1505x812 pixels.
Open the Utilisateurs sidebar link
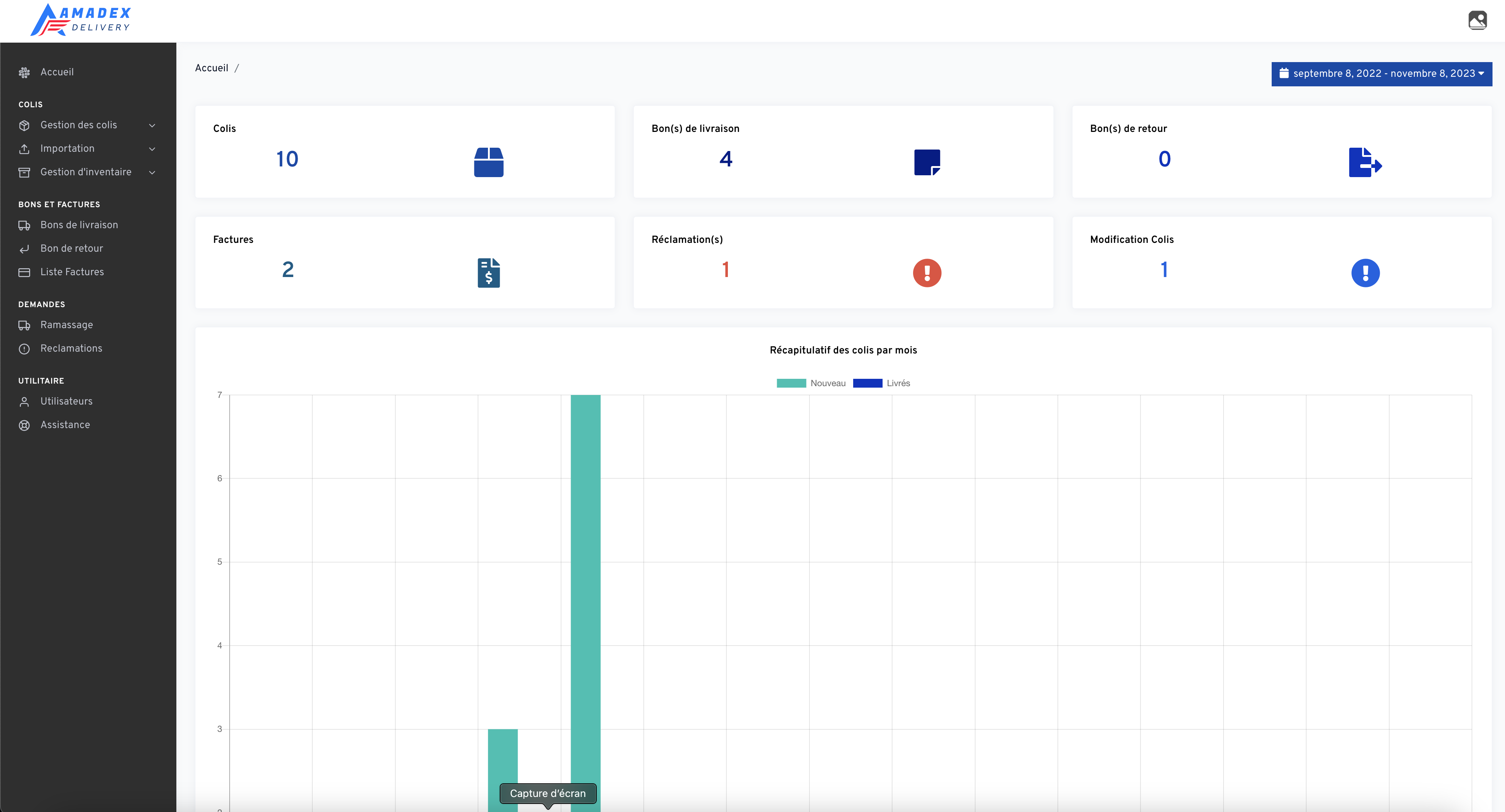click(x=66, y=401)
